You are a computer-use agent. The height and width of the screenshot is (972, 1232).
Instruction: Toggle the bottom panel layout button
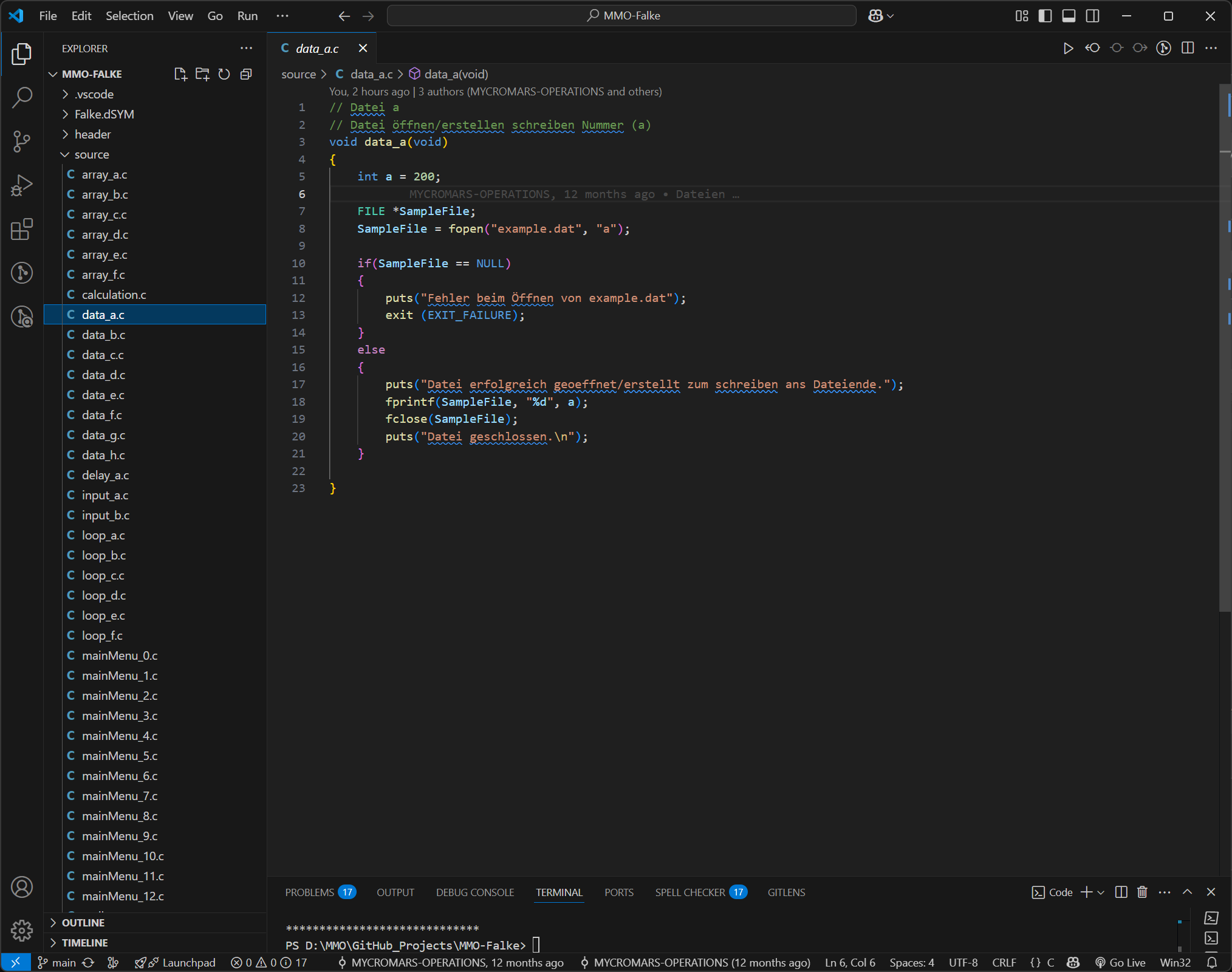1069,16
